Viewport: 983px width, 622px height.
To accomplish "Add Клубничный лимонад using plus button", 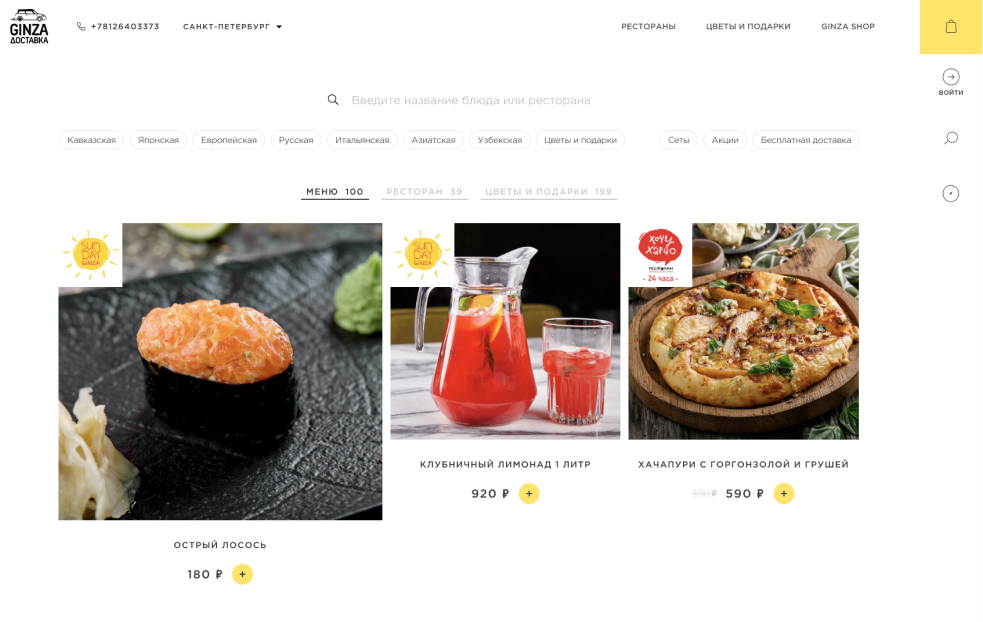I will pyautogui.click(x=528, y=493).
